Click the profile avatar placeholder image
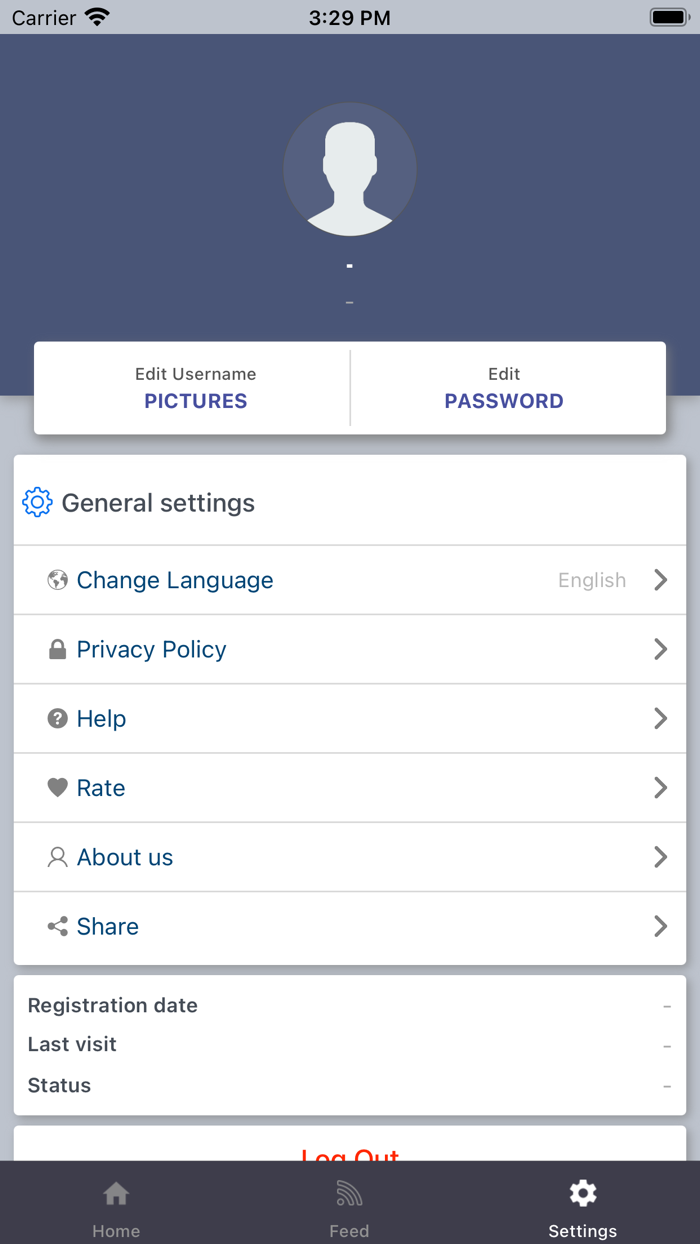This screenshot has width=700, height=1244. pos(350,170)
